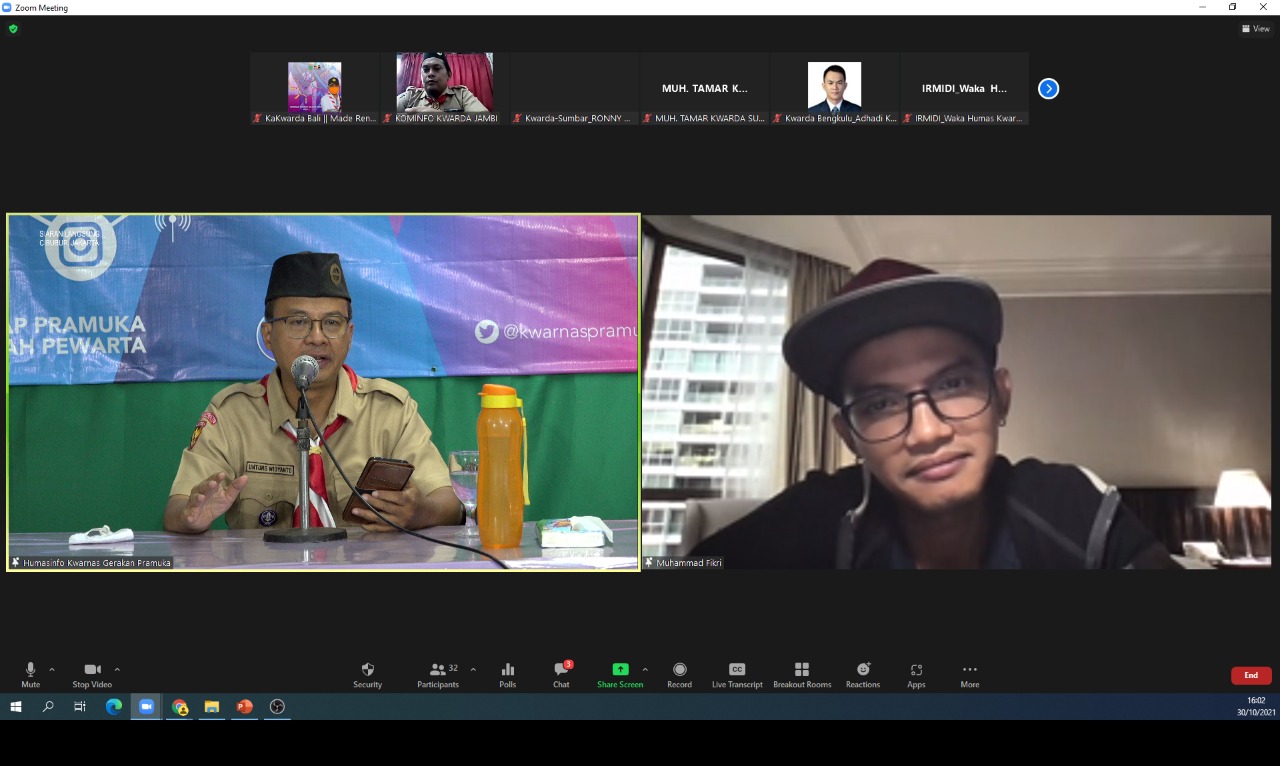The height and width of the screenshot is (766, 1280).
Task: Enable Live Transcript
Action: [736, 675]
